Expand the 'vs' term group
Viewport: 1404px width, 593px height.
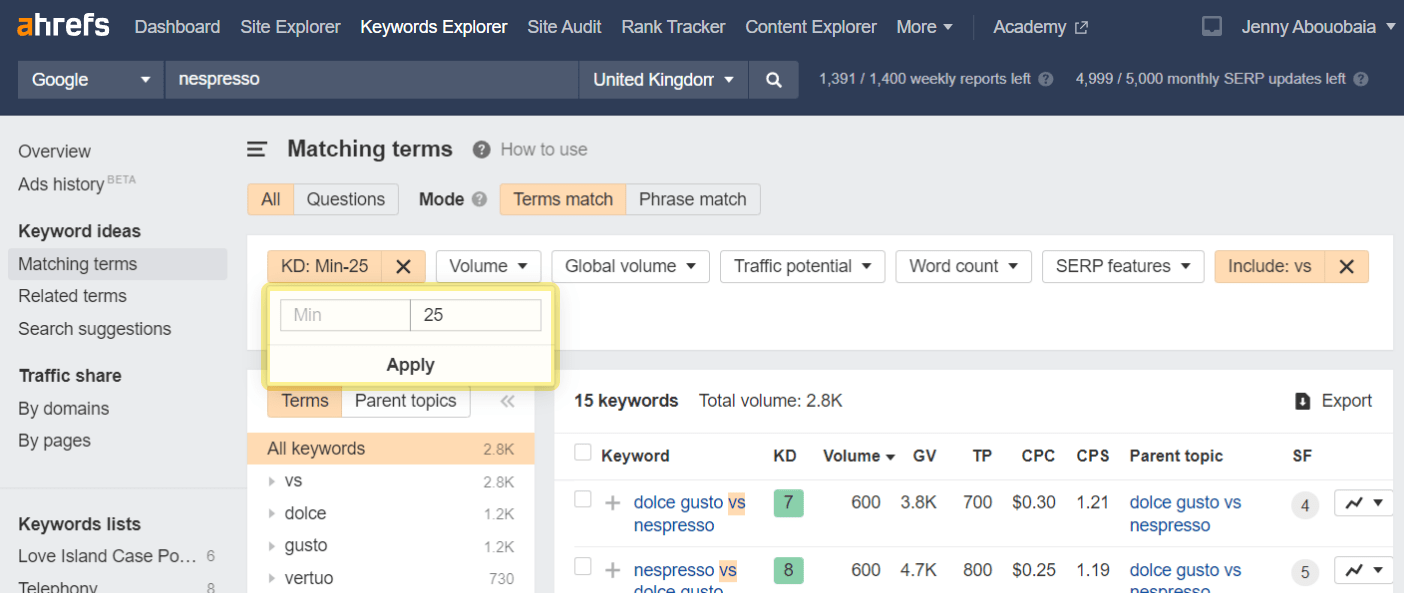[x=272, y=481]
